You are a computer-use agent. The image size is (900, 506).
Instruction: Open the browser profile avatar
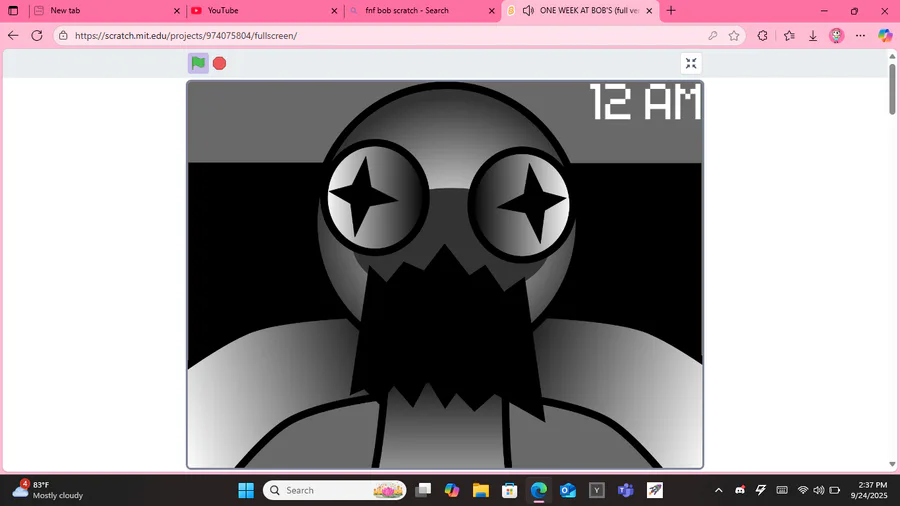coord(836,36)
